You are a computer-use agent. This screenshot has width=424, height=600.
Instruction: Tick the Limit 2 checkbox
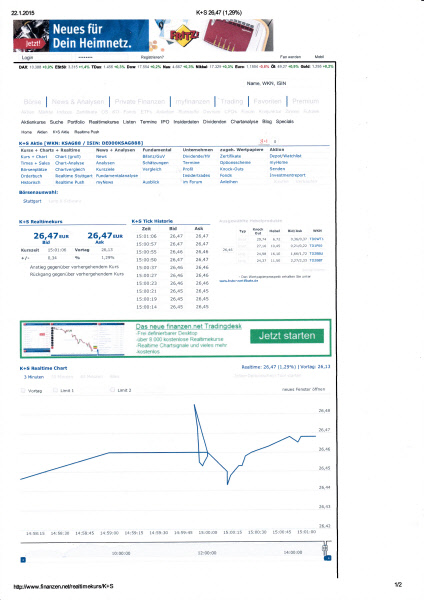click(x=113, y=390)
